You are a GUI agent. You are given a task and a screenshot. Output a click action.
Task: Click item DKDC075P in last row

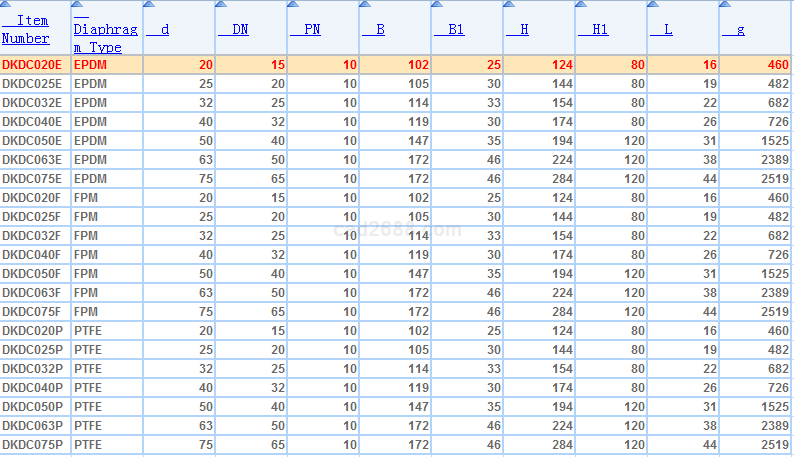coord(32,445)
